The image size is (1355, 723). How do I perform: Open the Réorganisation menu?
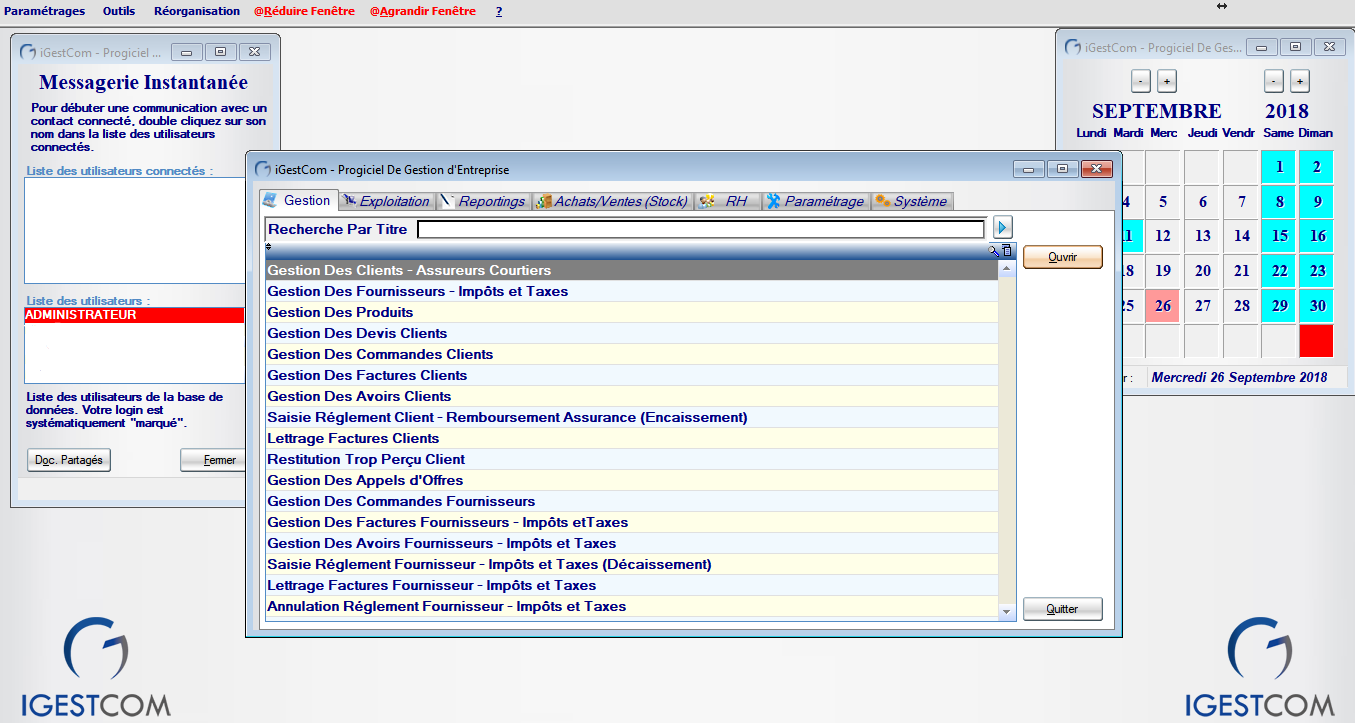(197, 11)
